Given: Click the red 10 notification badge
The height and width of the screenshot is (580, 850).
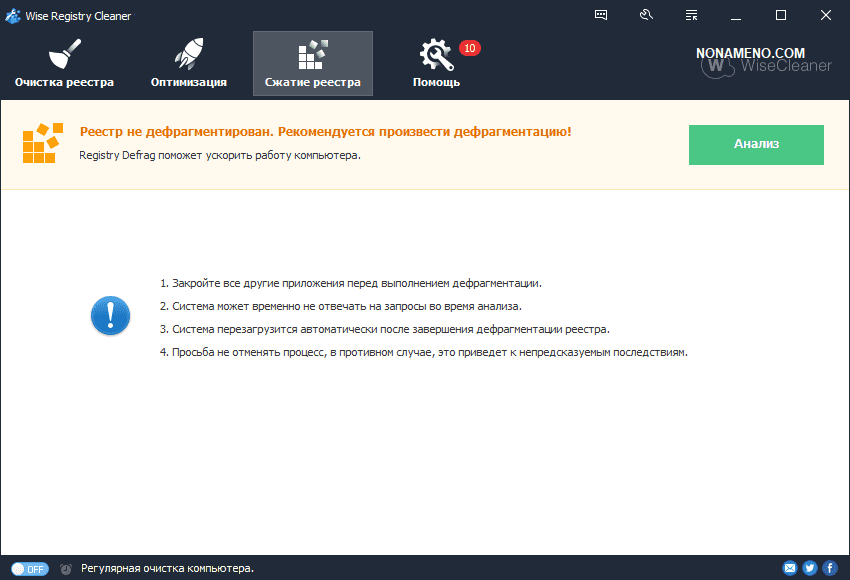Looking at the screenshot, I should (x=470, y=48).
